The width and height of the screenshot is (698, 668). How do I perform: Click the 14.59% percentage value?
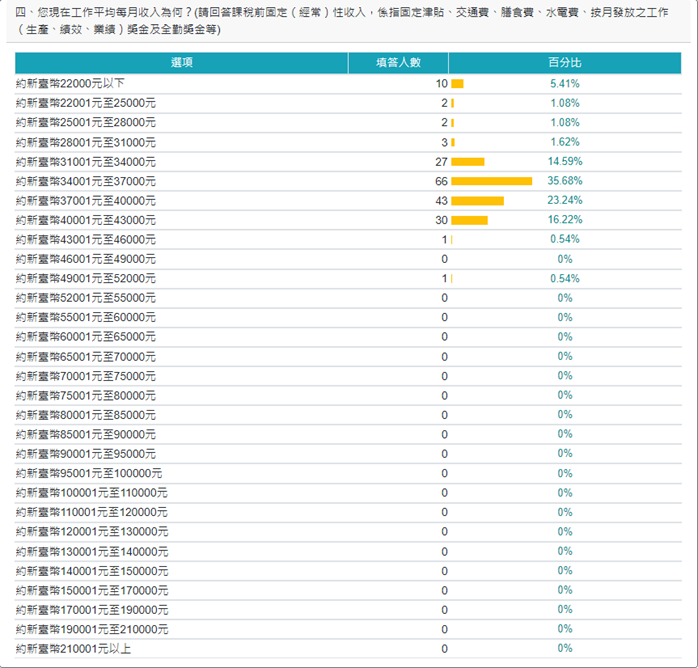point(564,162)
